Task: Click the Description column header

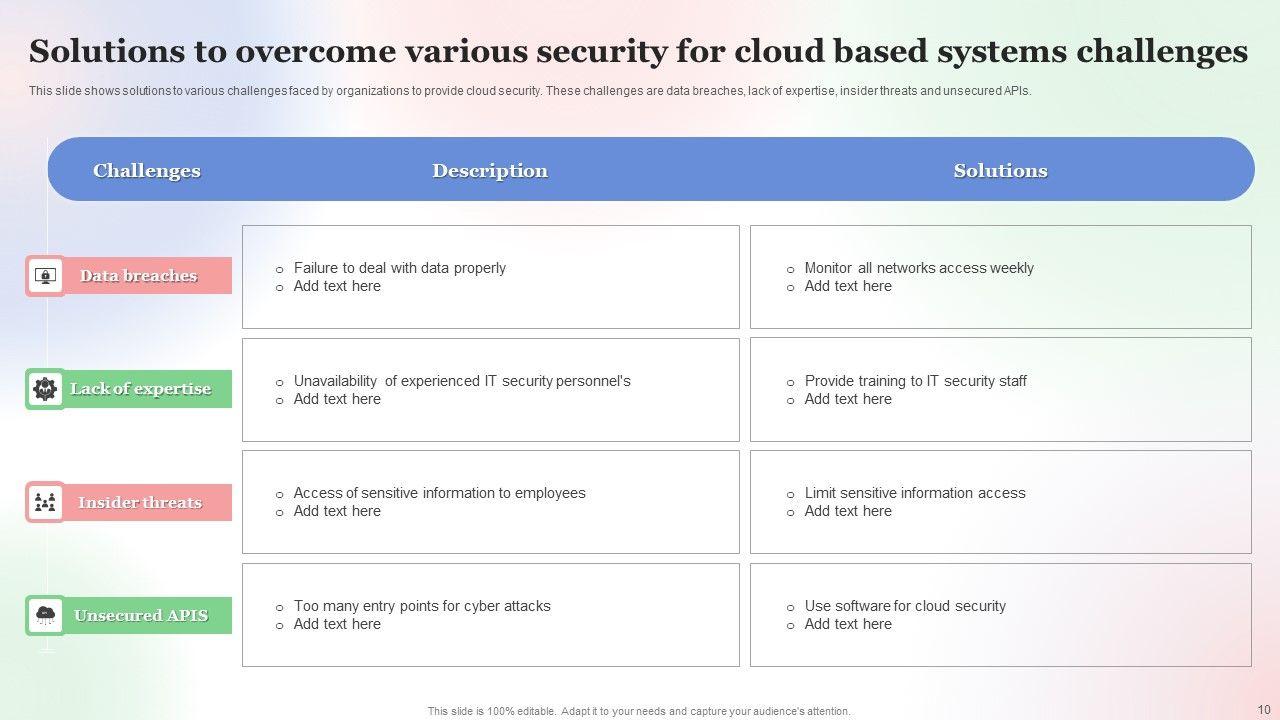Action: tap(490, 171)
